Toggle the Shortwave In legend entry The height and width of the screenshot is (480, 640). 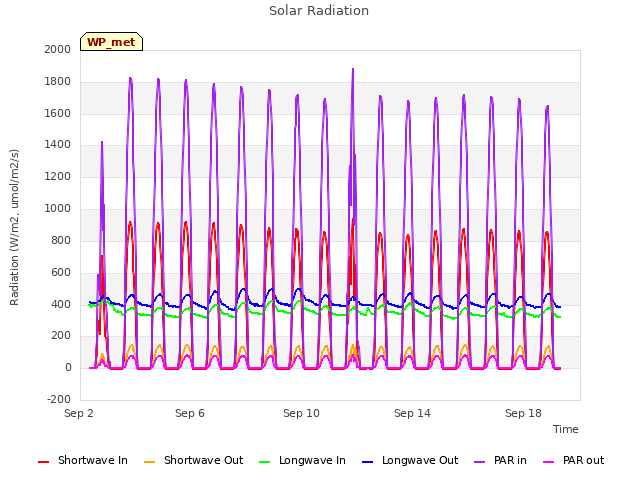click(83, 460)
